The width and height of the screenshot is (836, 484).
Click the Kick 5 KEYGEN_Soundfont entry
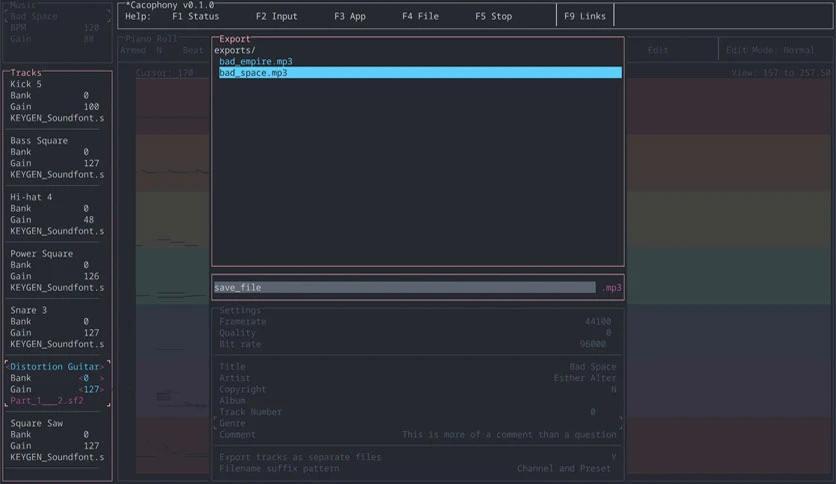click(x=57, y=118)
